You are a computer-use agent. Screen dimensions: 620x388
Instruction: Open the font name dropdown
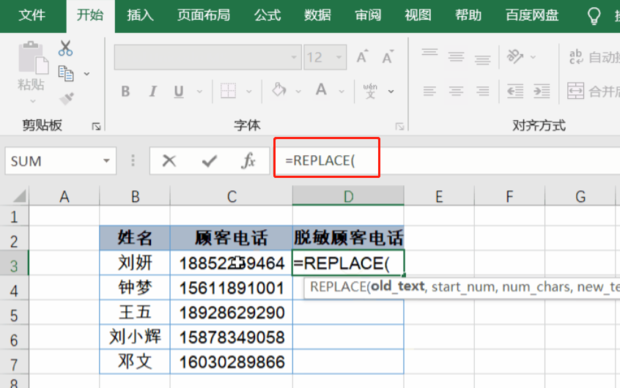coord(294,57)
